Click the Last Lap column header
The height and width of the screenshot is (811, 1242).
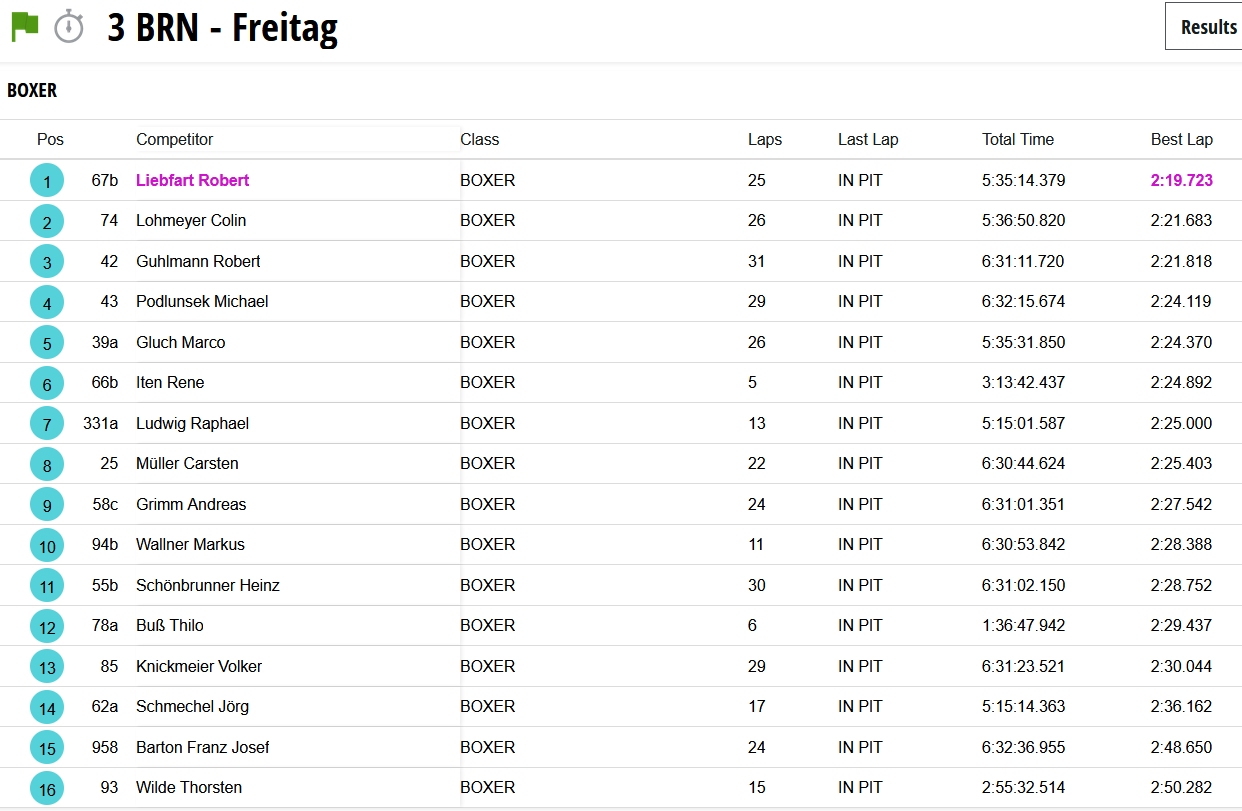[x=868, y=140]
